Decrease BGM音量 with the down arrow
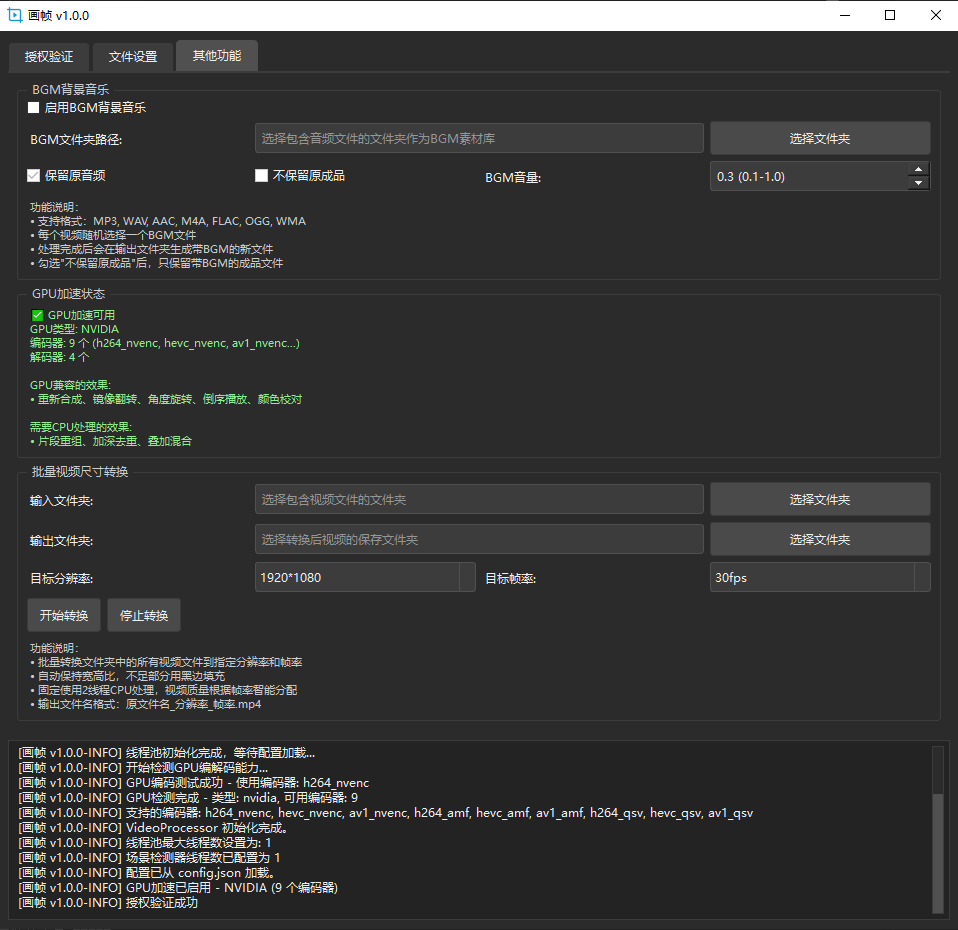This screenshot has height=930, width=958. coord(918,183)
